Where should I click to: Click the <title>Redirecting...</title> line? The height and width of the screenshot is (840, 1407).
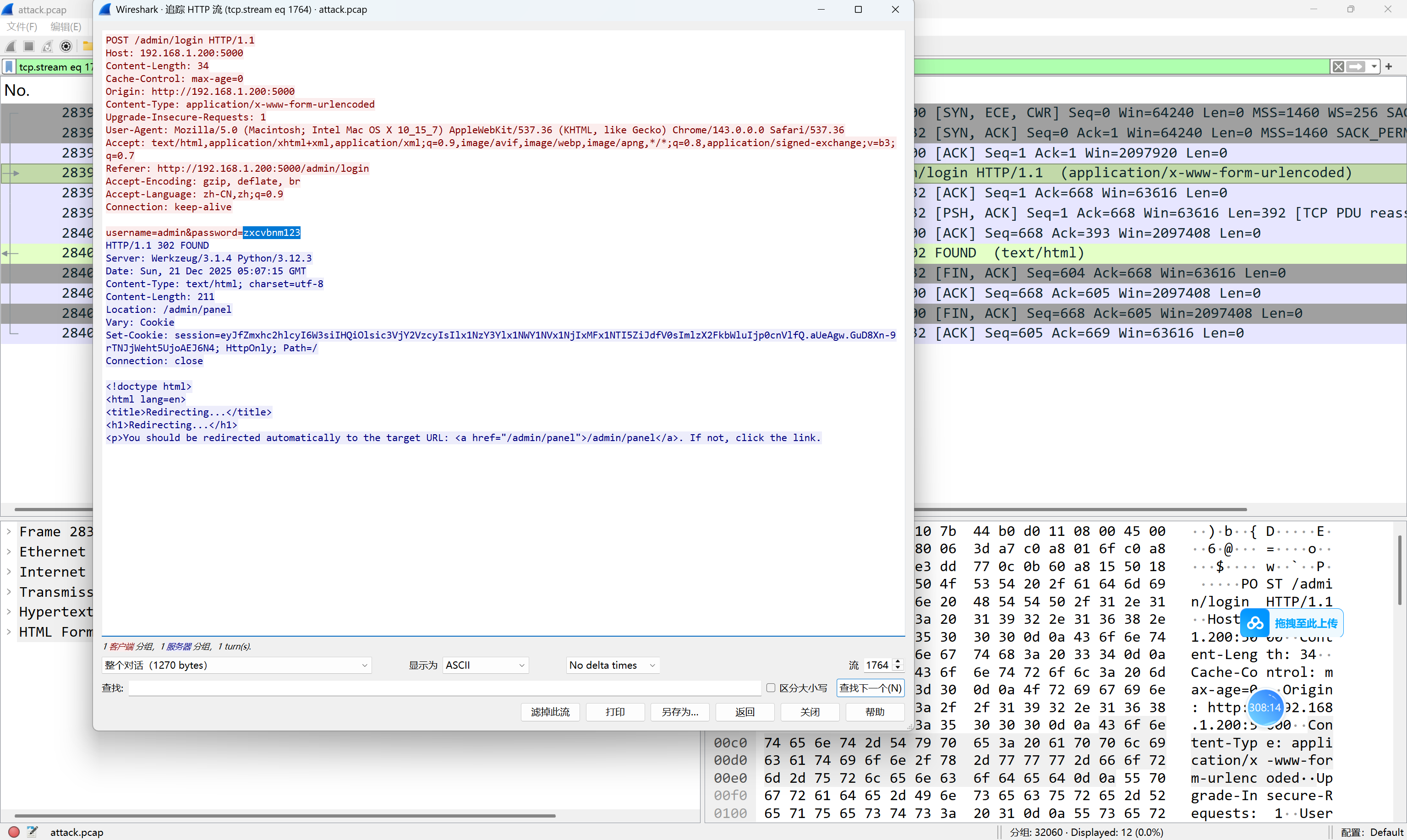(x=189, y=412)
